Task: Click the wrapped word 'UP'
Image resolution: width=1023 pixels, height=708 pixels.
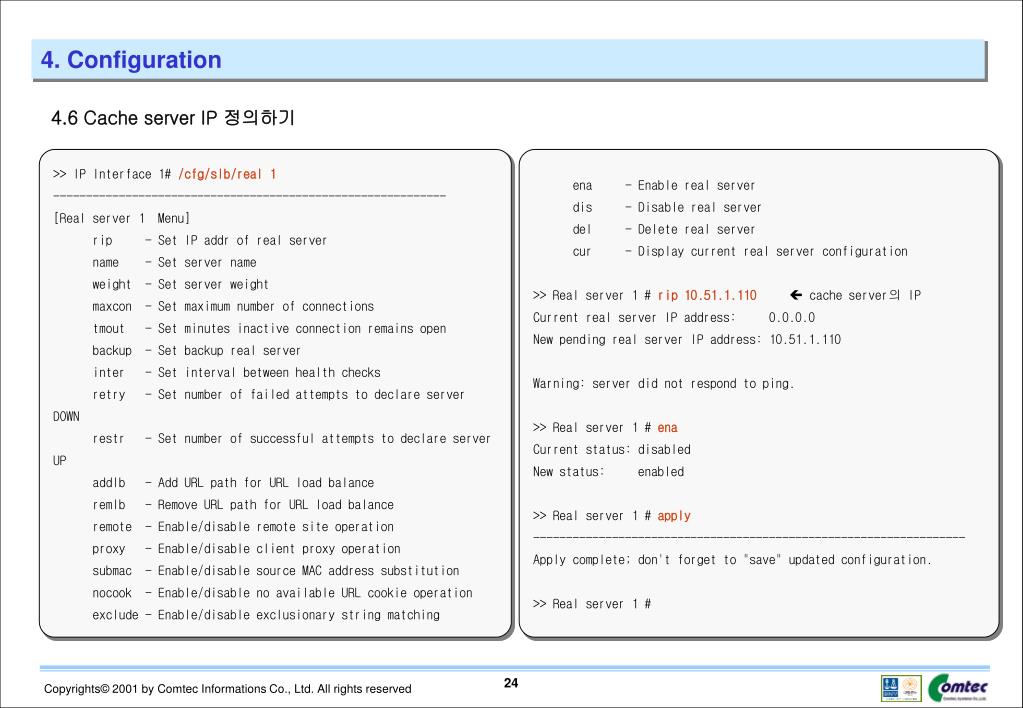Action: (x=59, y=461)
